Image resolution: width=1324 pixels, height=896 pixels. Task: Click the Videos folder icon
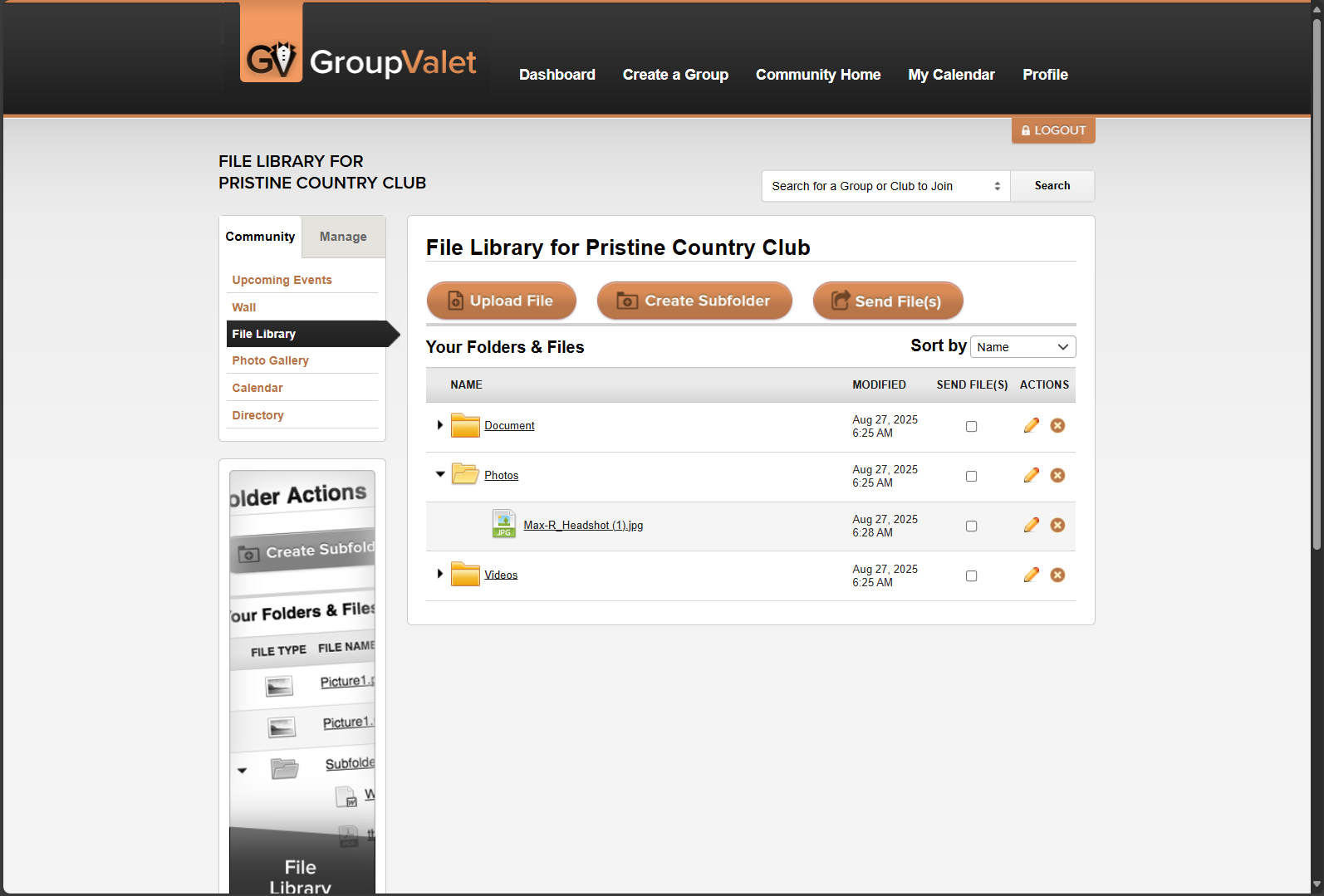(465, 575)
